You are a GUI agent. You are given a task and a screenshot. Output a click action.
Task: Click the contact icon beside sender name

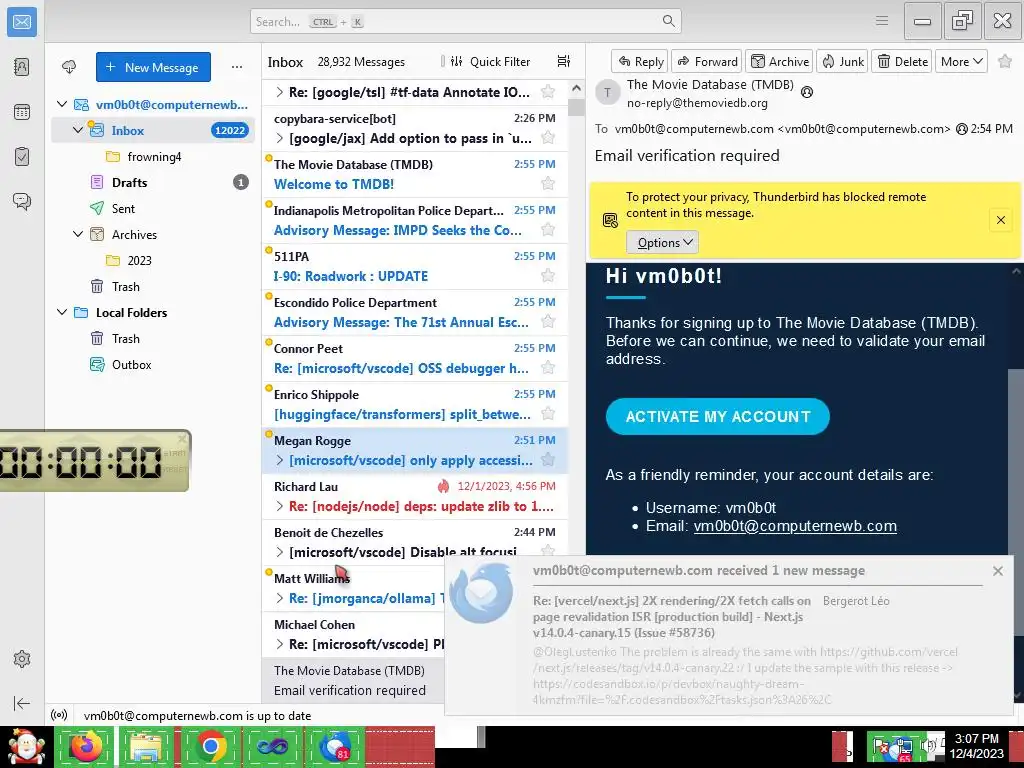click(x=807, y=92)
